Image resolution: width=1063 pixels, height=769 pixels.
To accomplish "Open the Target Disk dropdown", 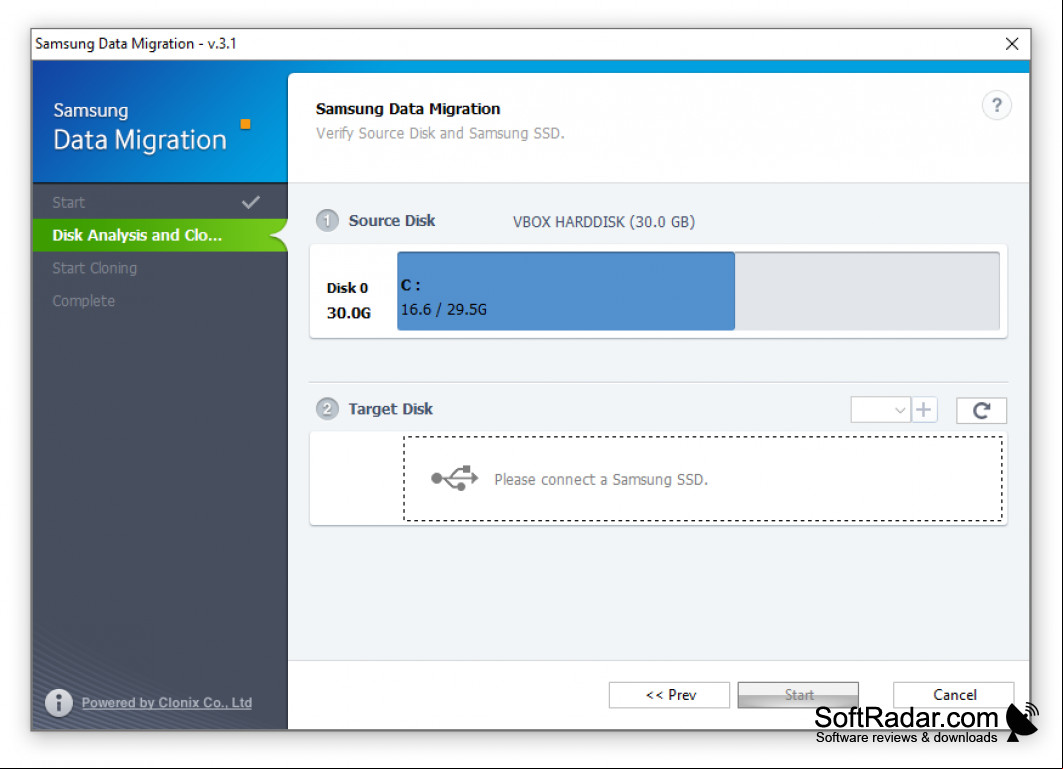I will point(880,410).
